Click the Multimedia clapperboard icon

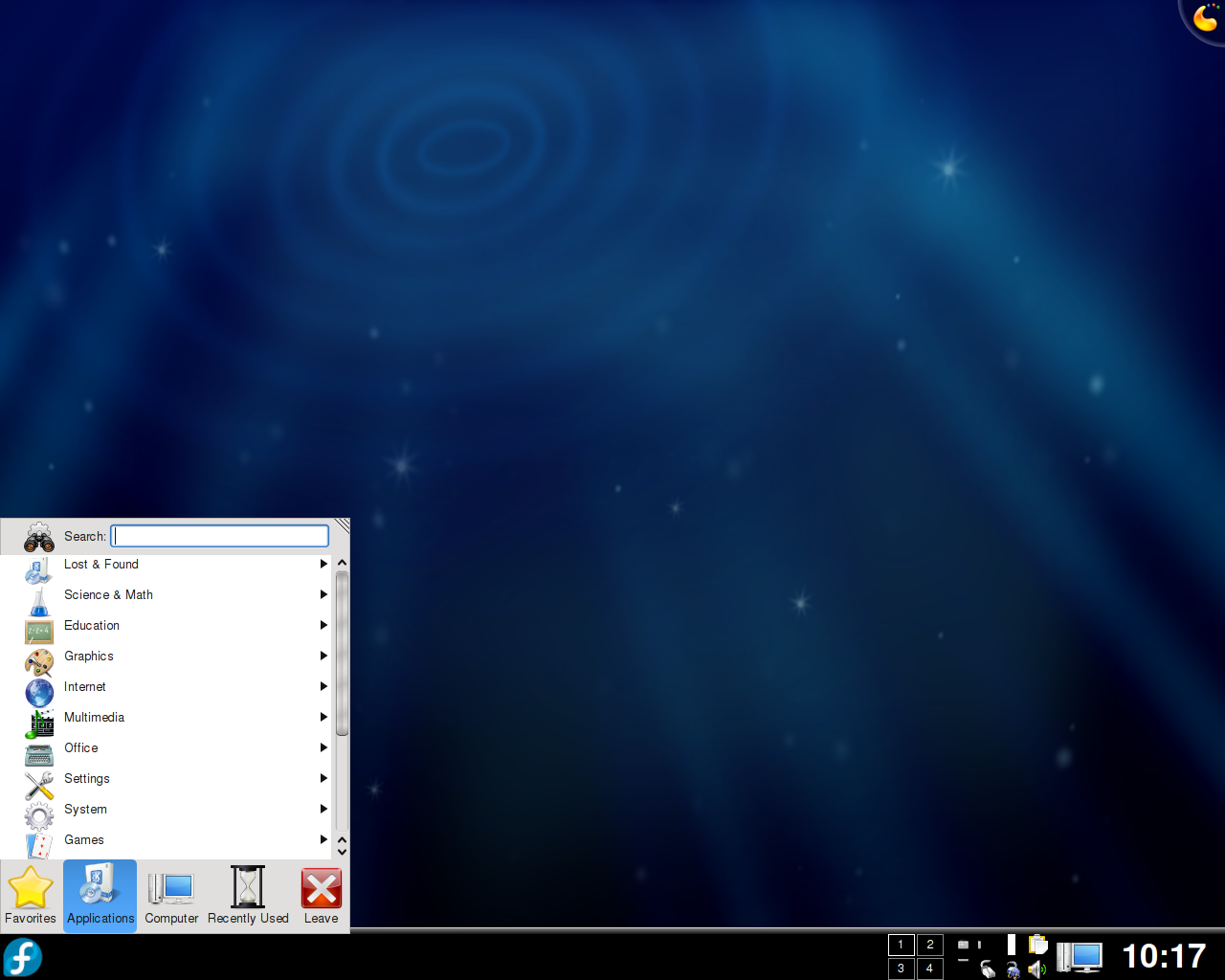click(x=39, y=724)
